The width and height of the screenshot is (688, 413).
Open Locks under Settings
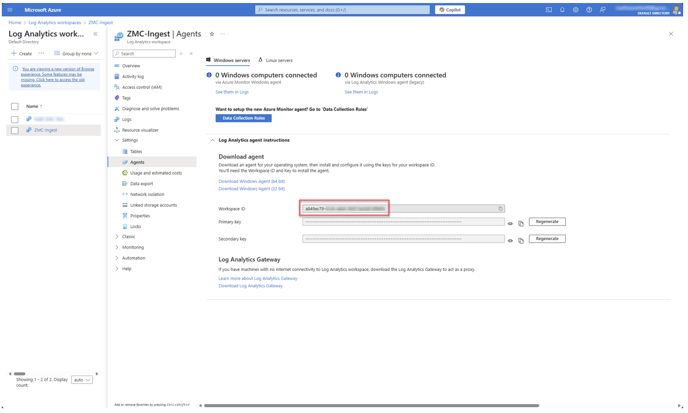point(135,226)
